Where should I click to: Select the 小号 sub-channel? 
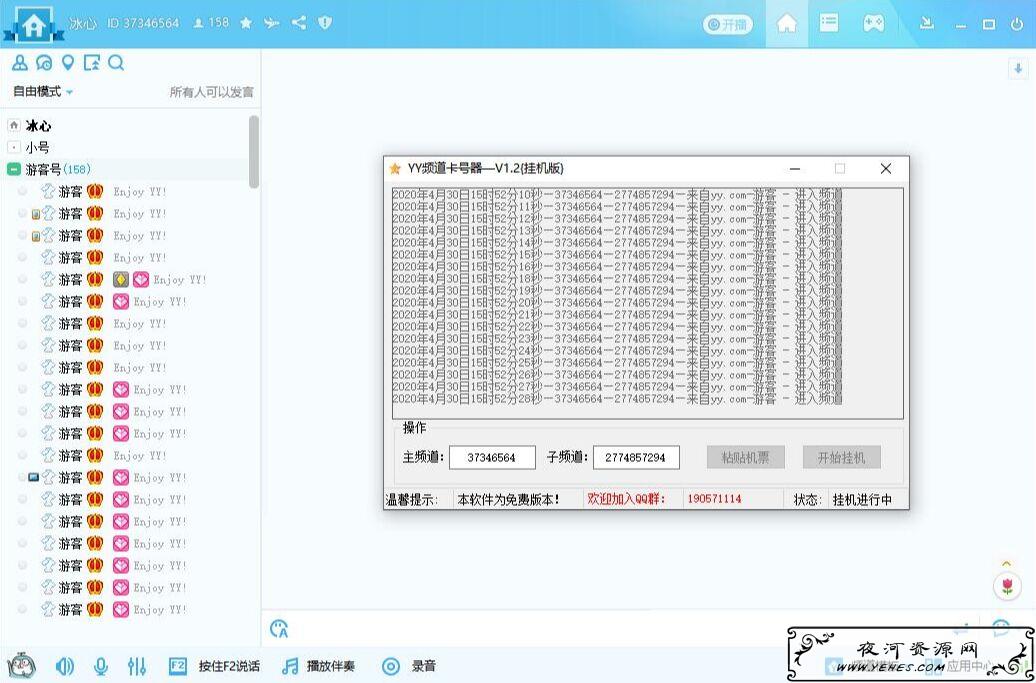pyautogui.click(x=37, y=147)
